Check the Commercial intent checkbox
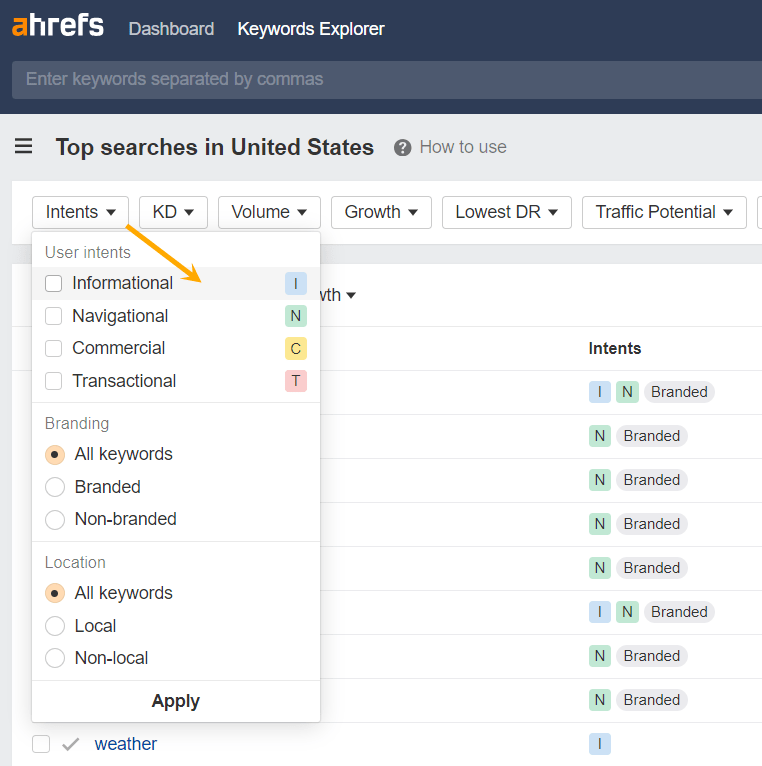 (53, 348)
